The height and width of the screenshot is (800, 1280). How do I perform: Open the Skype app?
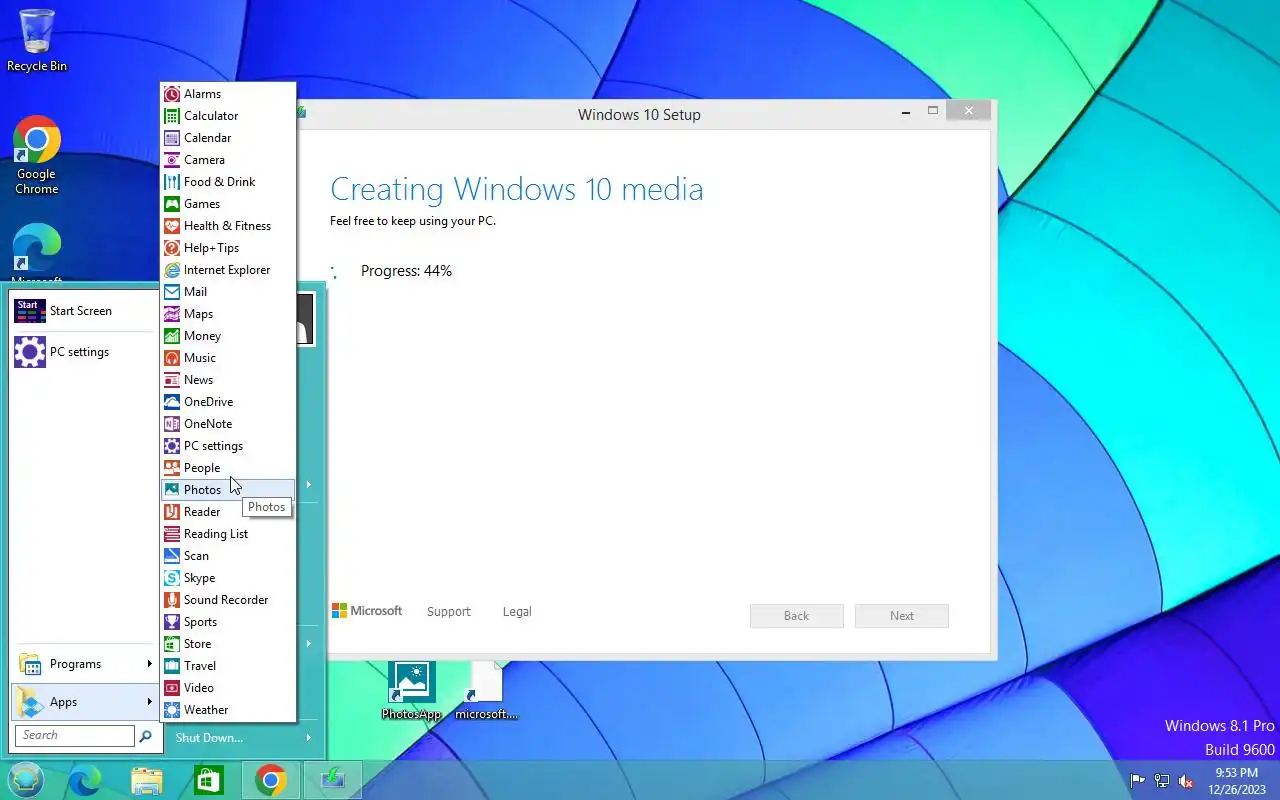tap(228, 578)
